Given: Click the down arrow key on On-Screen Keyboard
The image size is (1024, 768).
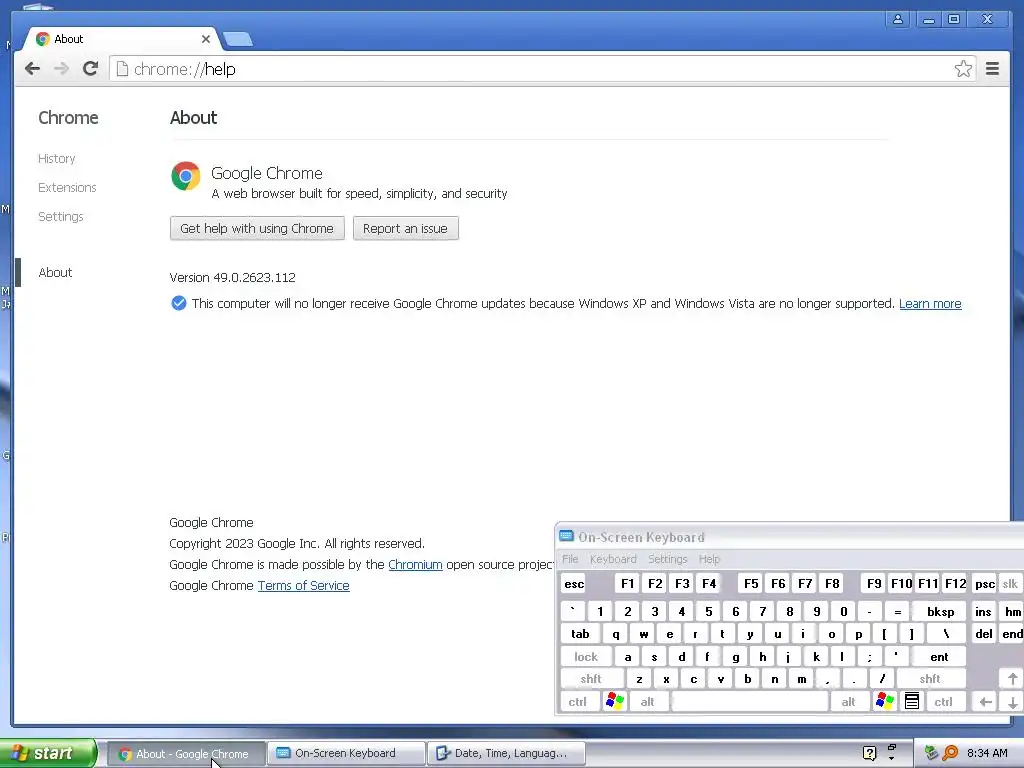Looking at the screenshot, I should click(x=1012, y=702).
